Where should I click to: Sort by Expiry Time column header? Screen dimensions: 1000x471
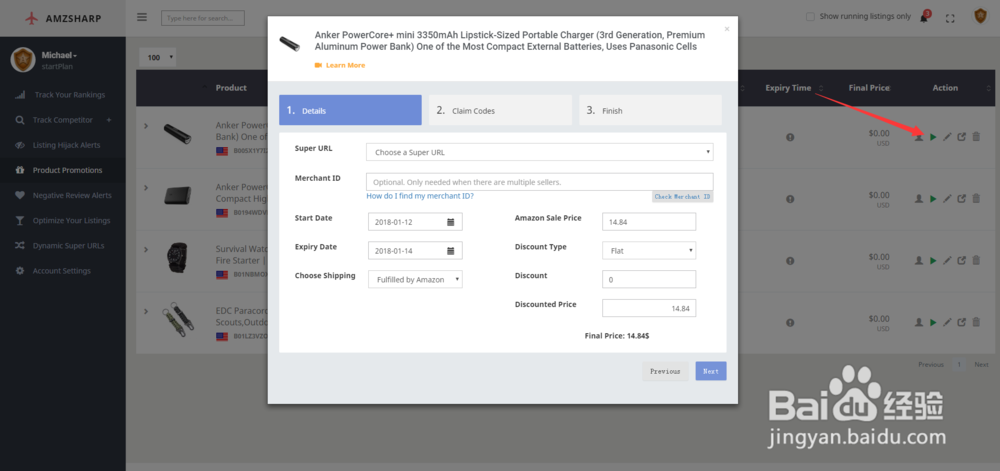pyautogui.click(x=788, y=88)
